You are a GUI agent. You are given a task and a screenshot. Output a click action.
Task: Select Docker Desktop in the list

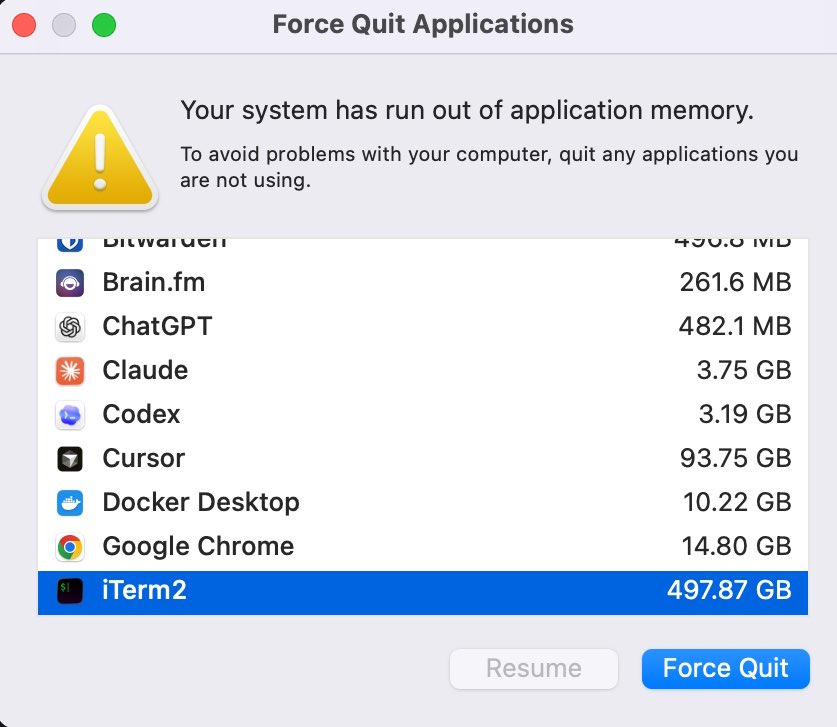(x=201, y=502)
